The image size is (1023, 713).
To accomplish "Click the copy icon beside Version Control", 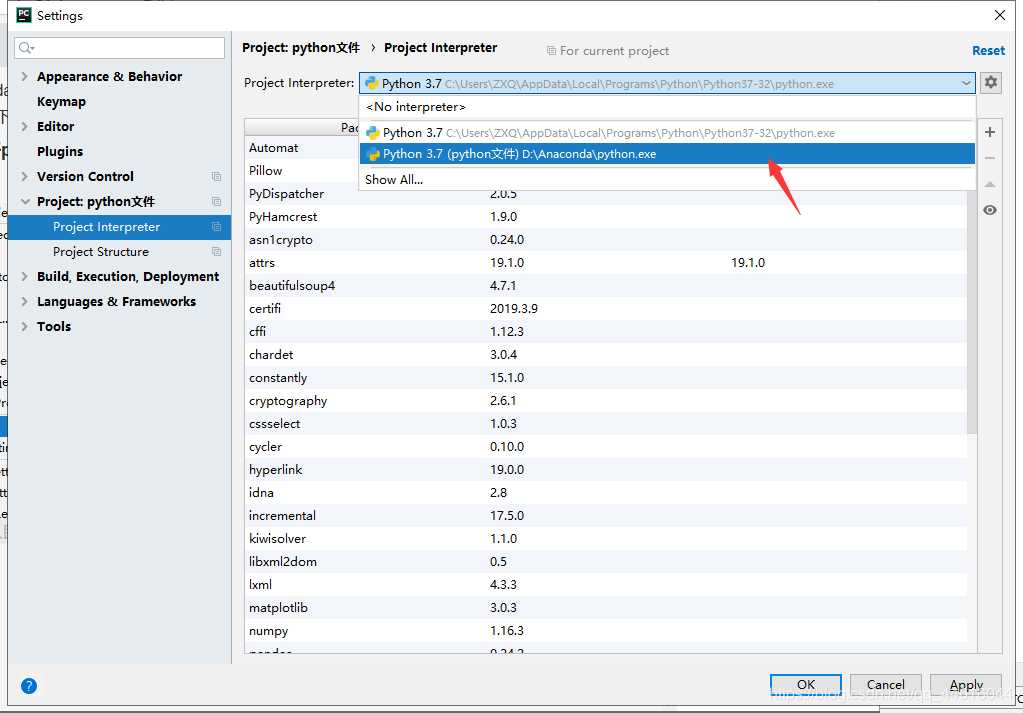I will (x=216, y=176).
